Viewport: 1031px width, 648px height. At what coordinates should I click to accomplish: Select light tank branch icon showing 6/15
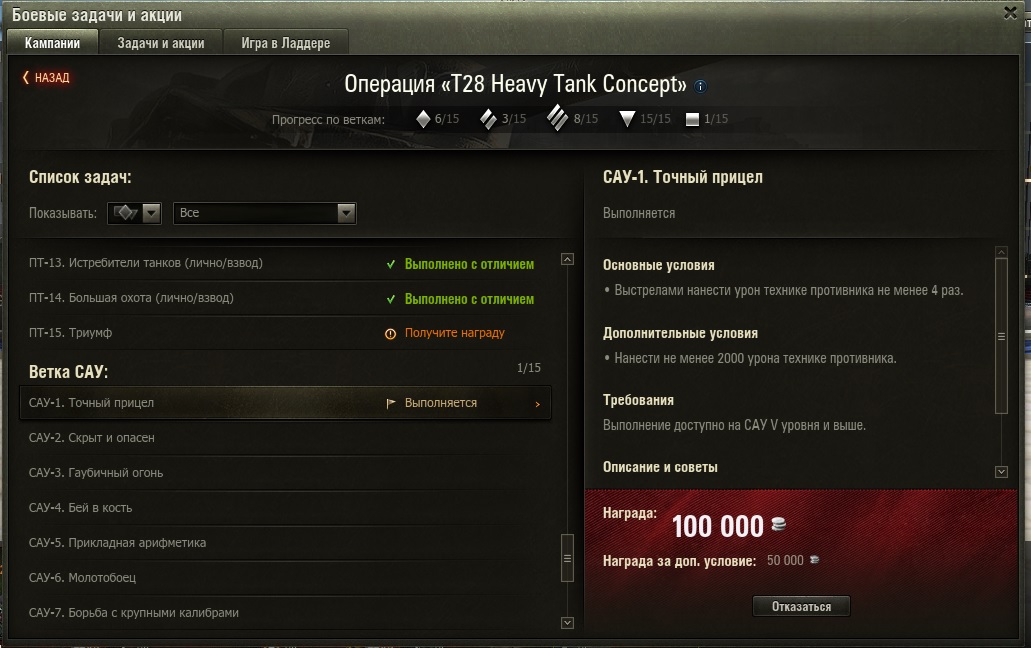[423, 119]
